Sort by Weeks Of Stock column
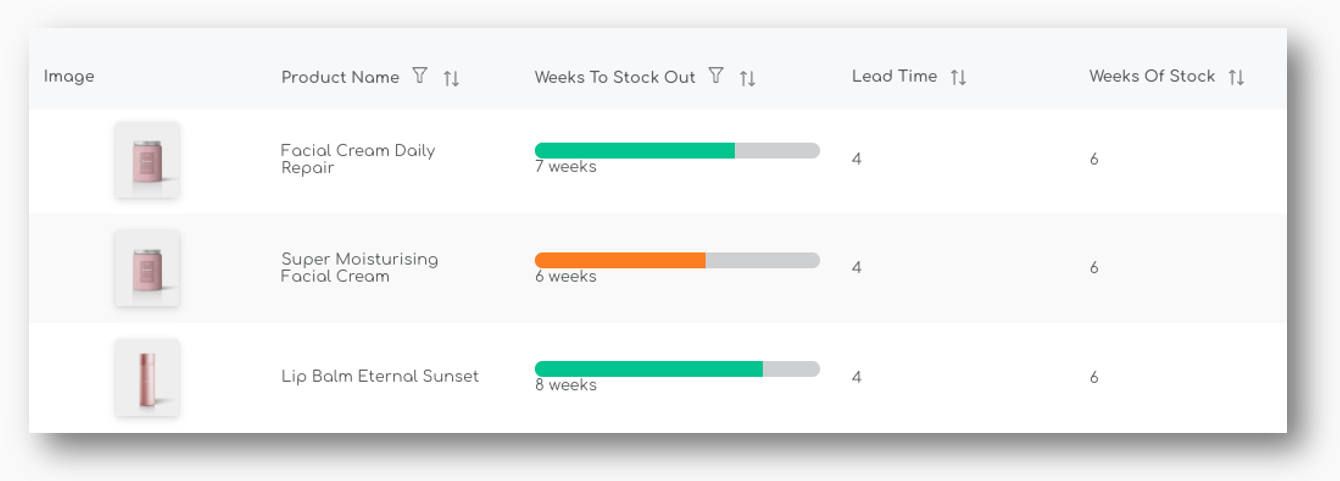This screenshot has width=1340, height=481. (x=1237, y=77)
